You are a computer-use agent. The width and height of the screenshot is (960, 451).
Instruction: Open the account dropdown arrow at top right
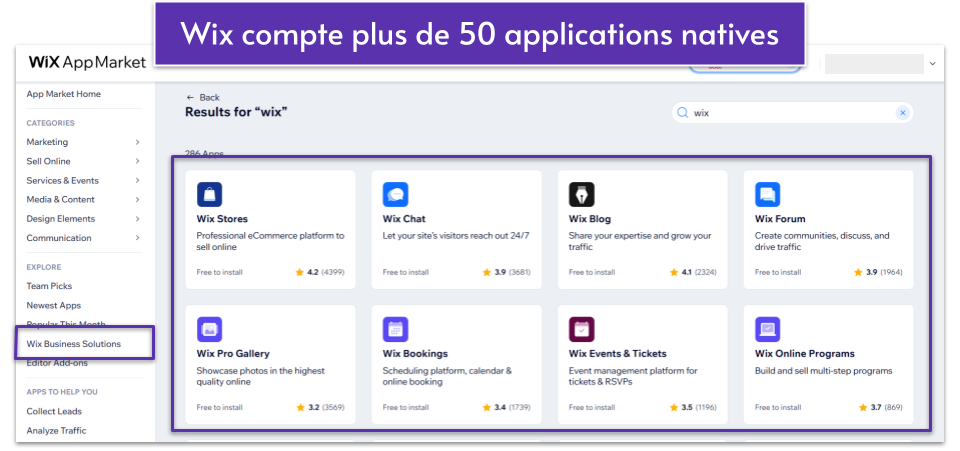pyautogui.click(x=933, y=64)
